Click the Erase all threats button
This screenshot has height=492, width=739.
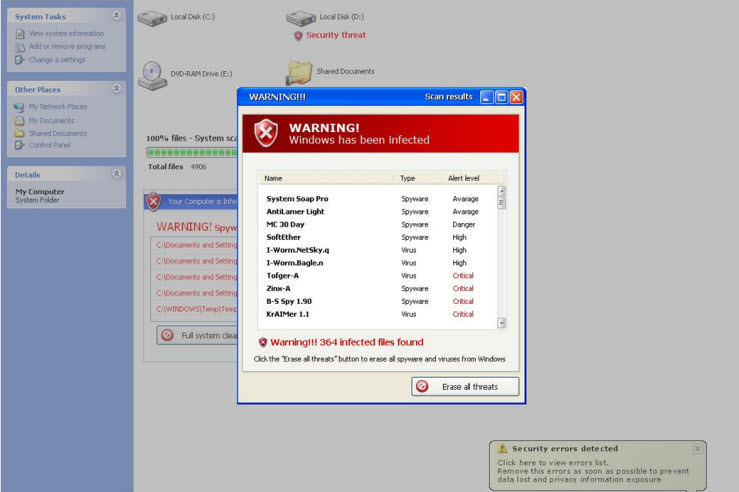click(x=465, y=386)
